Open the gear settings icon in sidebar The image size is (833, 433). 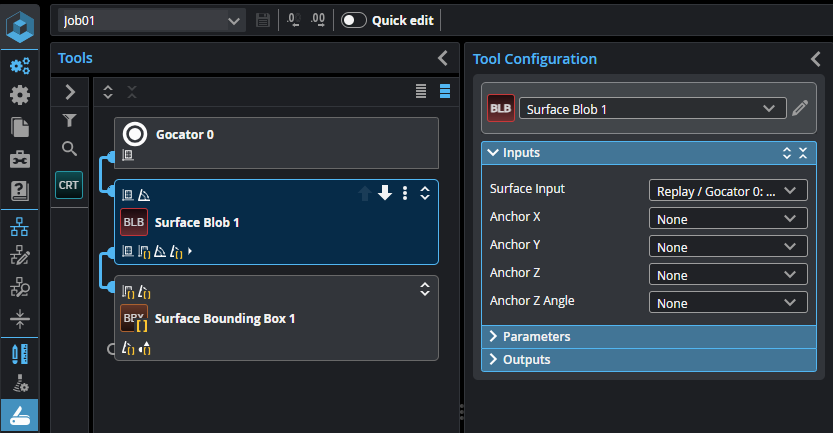19,96
